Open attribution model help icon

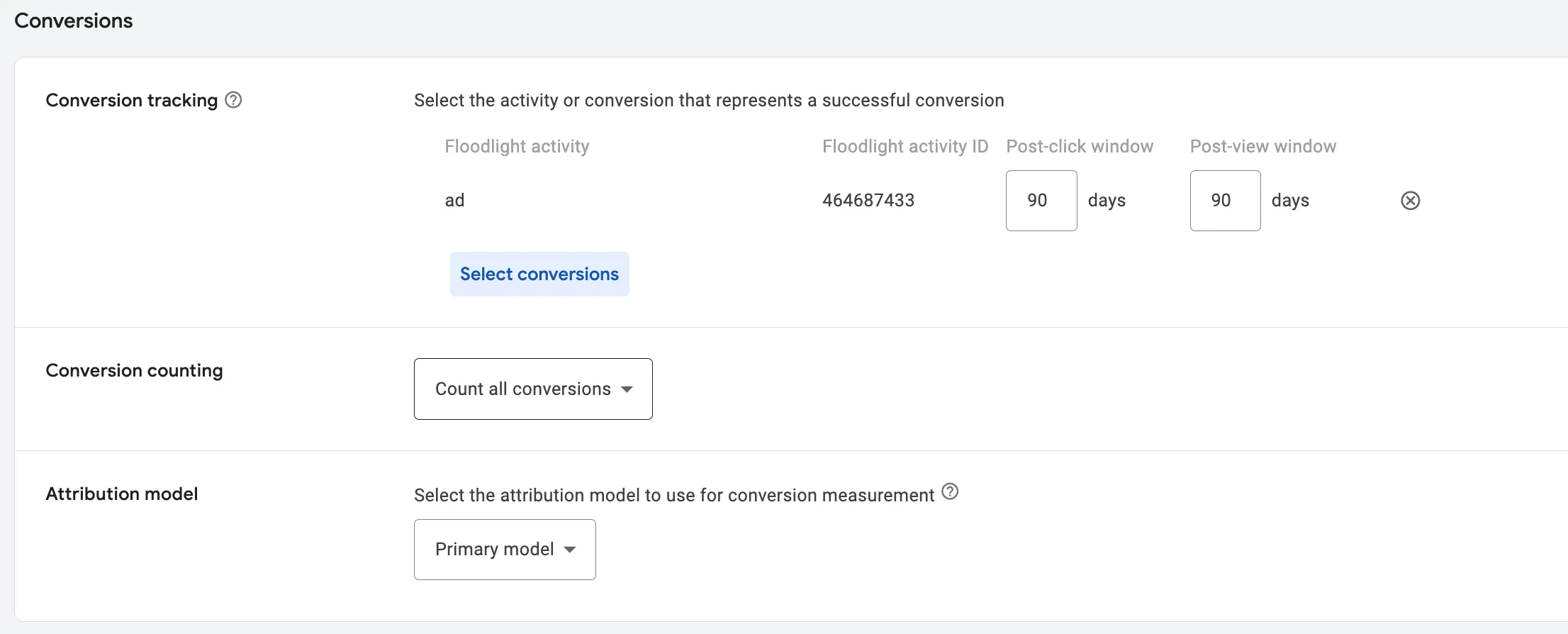click(950, 491)
